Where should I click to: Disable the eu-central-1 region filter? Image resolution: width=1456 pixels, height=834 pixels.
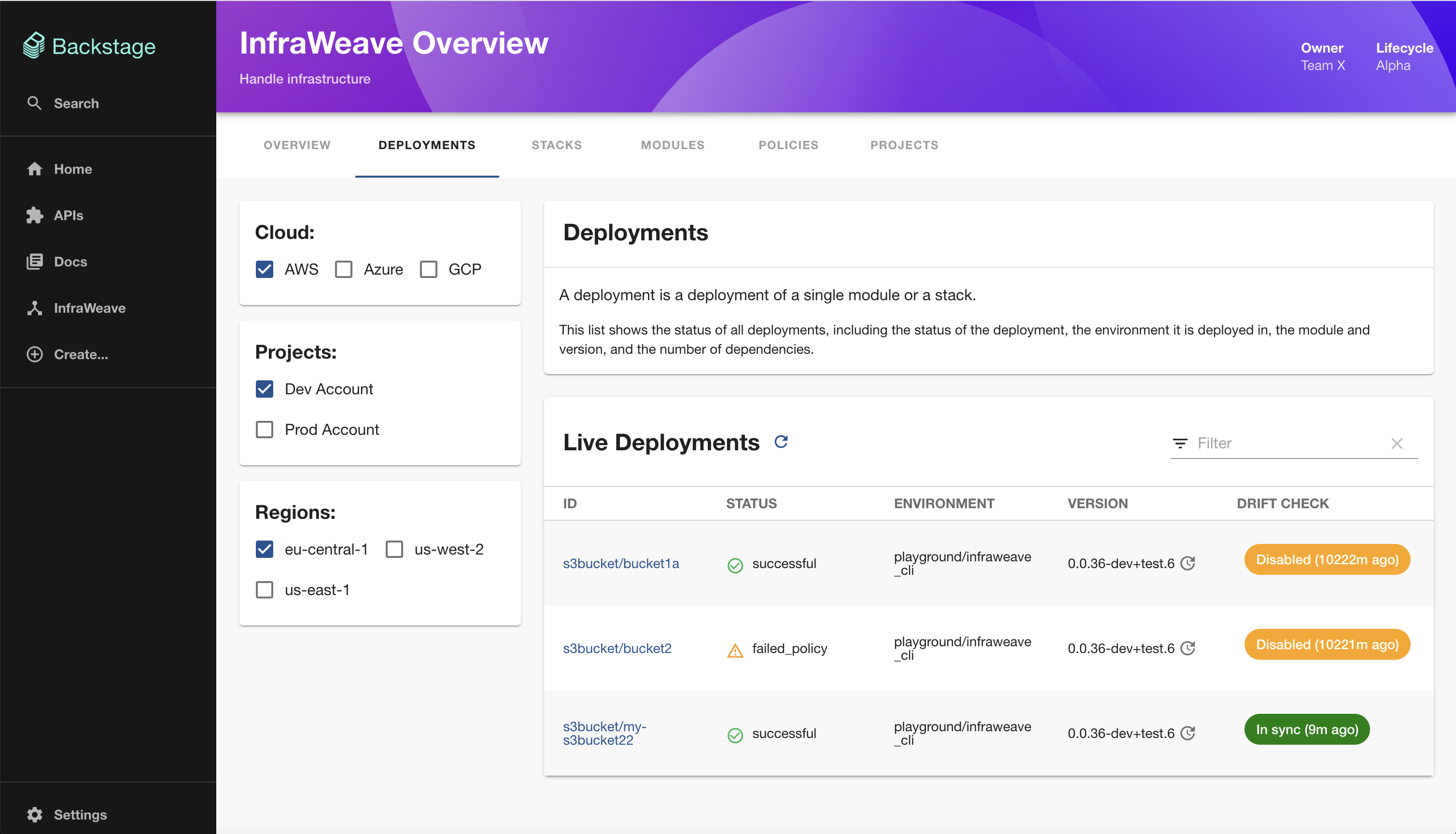click(264, 549)
